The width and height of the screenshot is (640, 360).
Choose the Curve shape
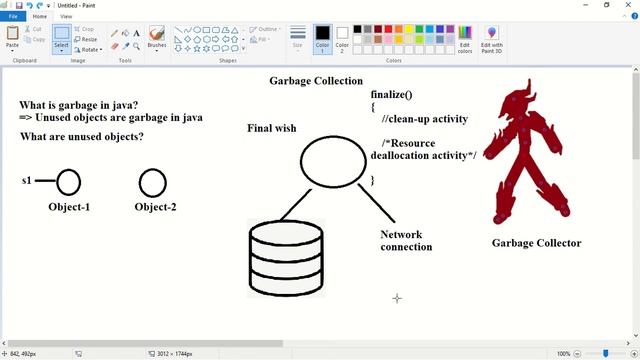(x=187, y=30)
